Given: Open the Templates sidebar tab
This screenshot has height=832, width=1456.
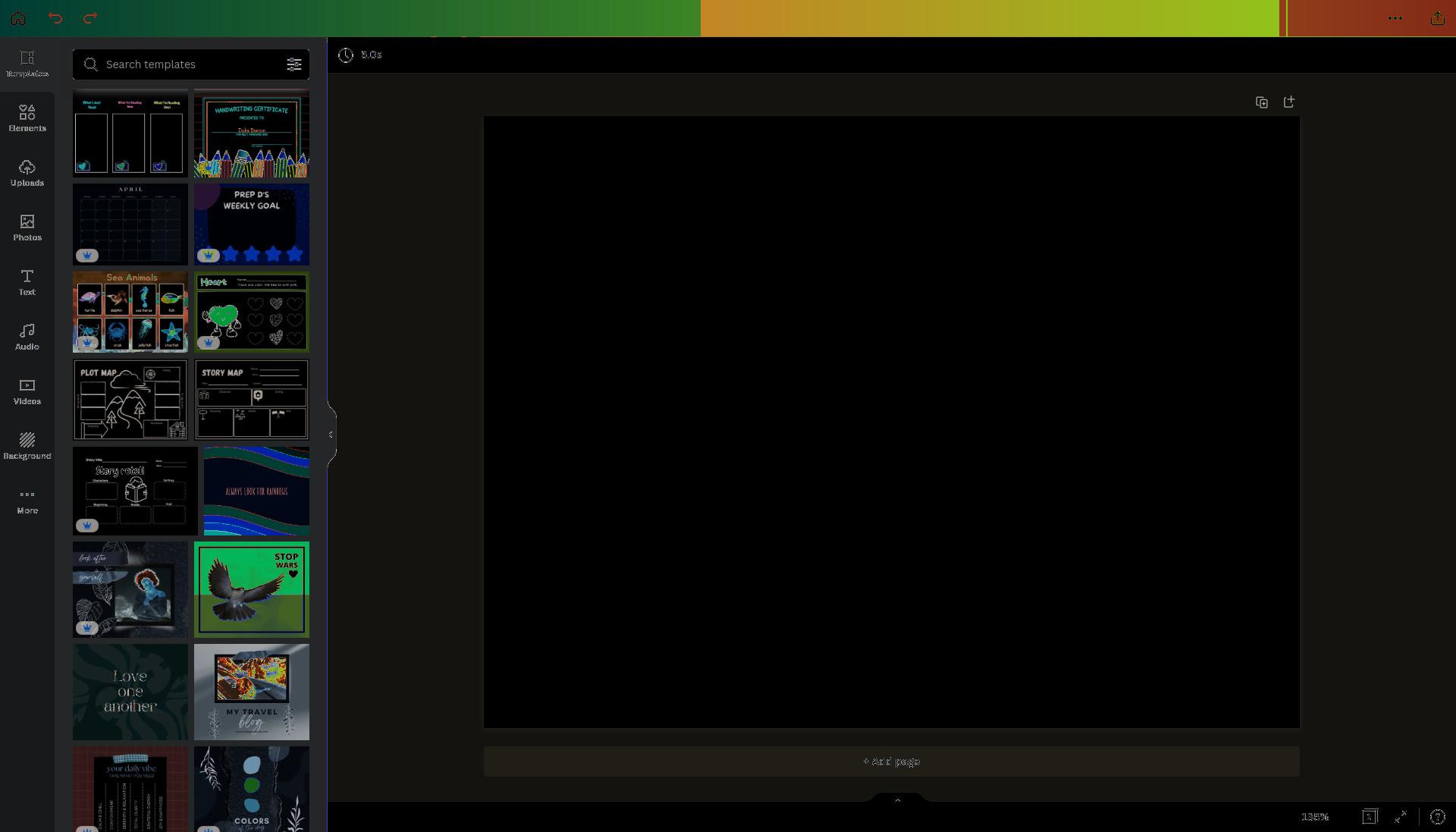Looking at the screenshot, I should coord(27,64).
